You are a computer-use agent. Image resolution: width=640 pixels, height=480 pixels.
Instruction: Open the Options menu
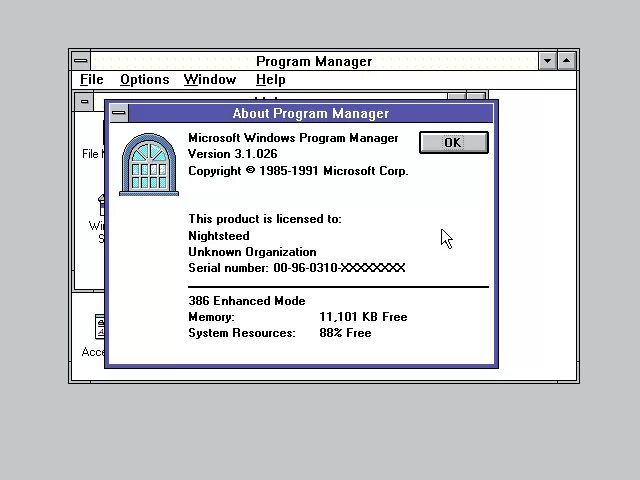(144, 80)
